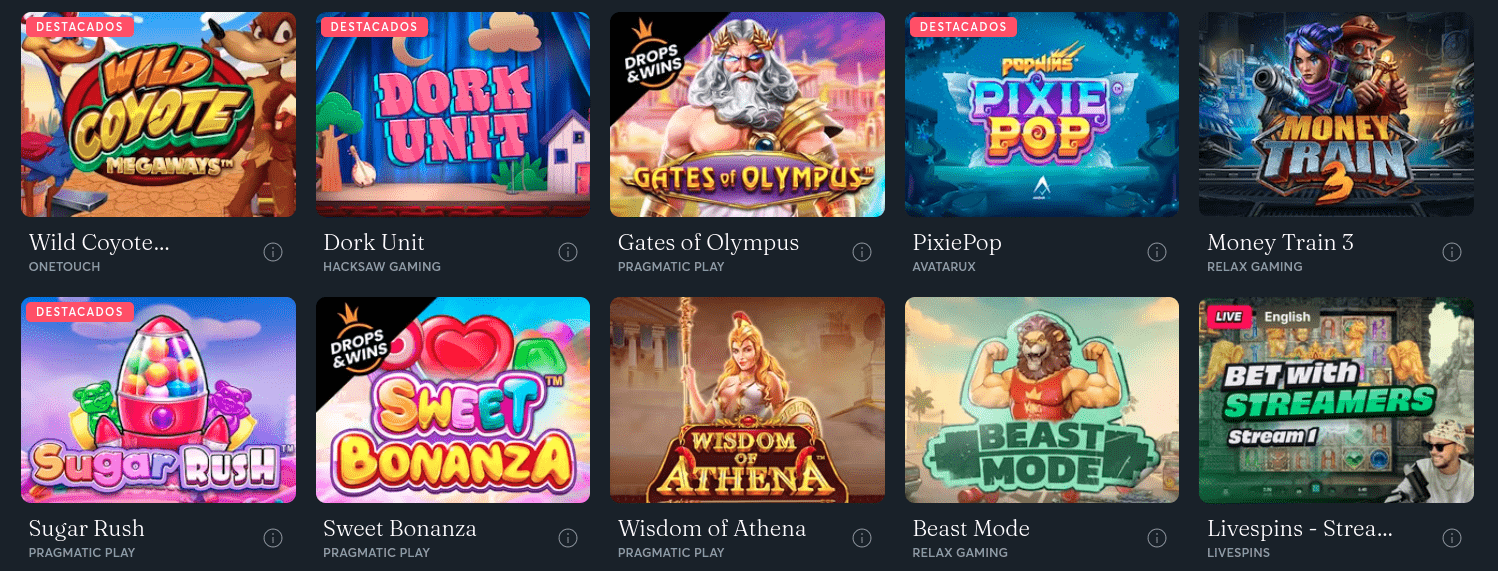Select the Wisdom of Athena title text
This screenshot has width=1498, height=571.
tap(712, 528)
